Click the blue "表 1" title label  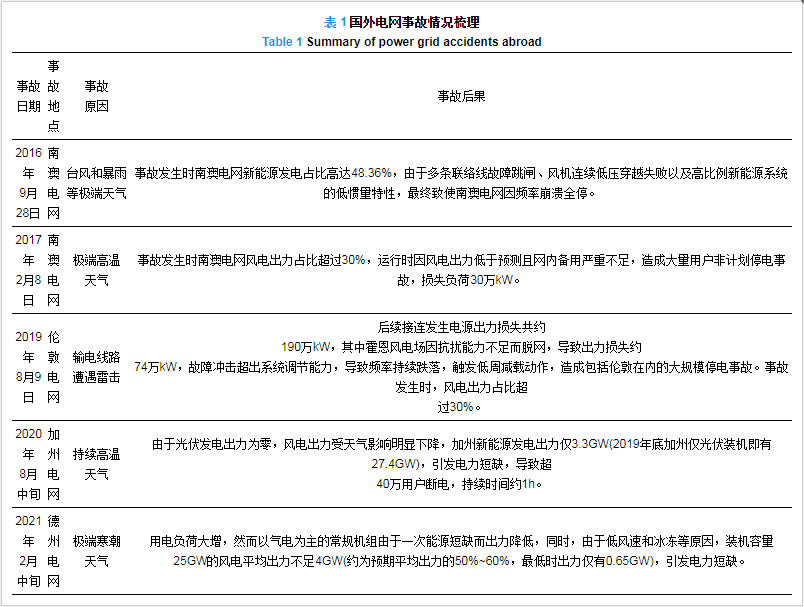coord(336,22)
